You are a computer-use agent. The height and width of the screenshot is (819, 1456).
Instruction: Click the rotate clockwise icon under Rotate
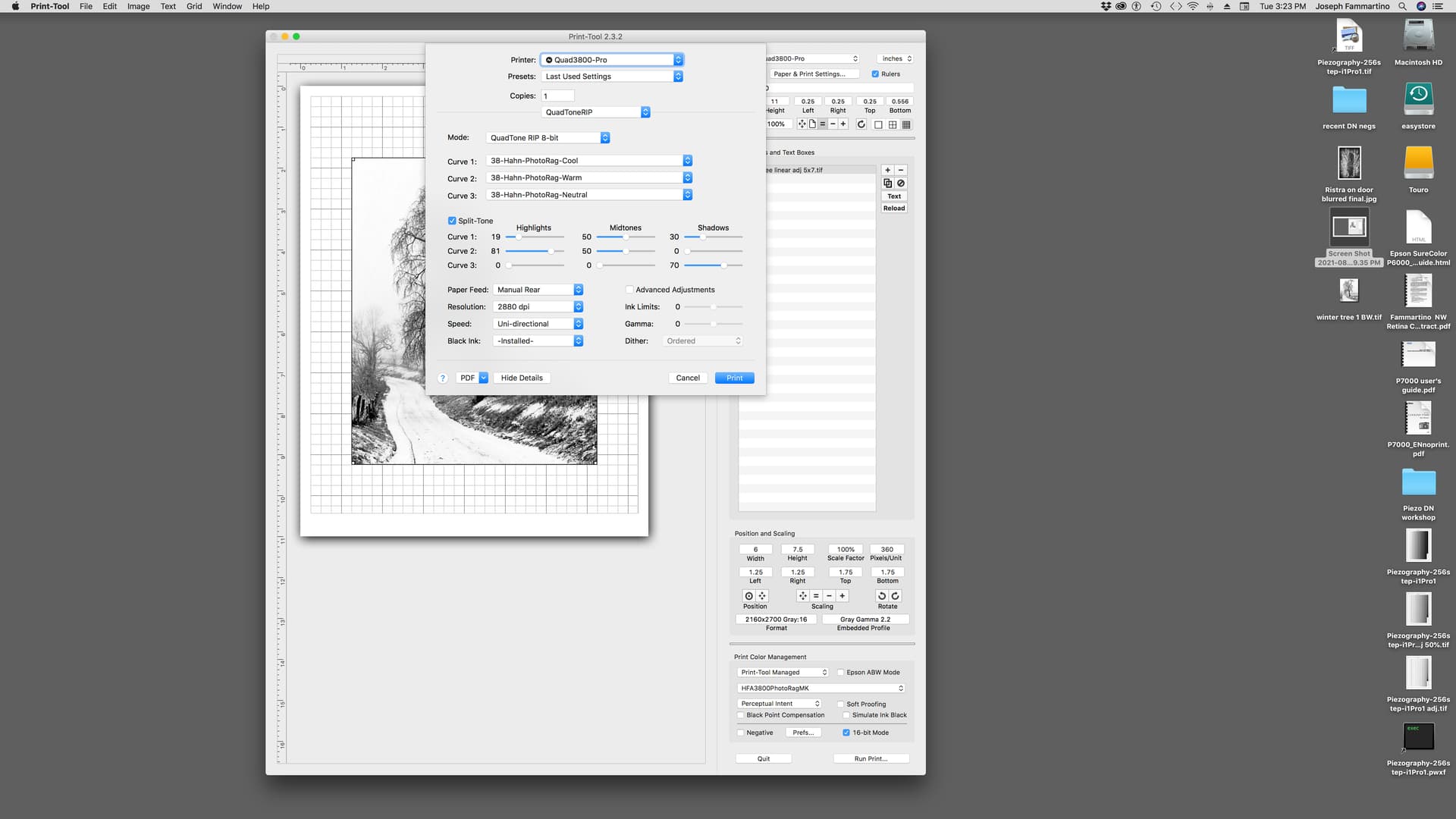coord(895,596)
